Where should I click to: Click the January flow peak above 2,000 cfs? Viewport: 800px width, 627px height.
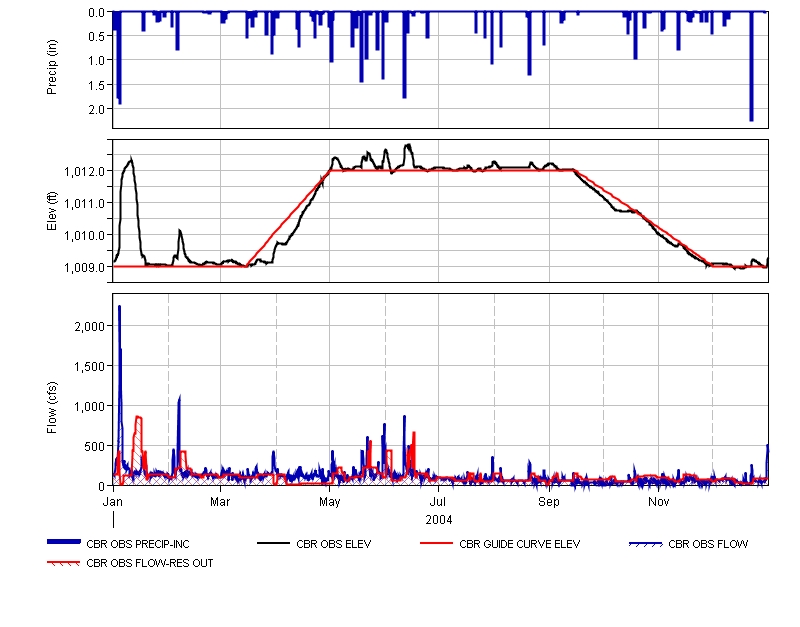[119, 307]
